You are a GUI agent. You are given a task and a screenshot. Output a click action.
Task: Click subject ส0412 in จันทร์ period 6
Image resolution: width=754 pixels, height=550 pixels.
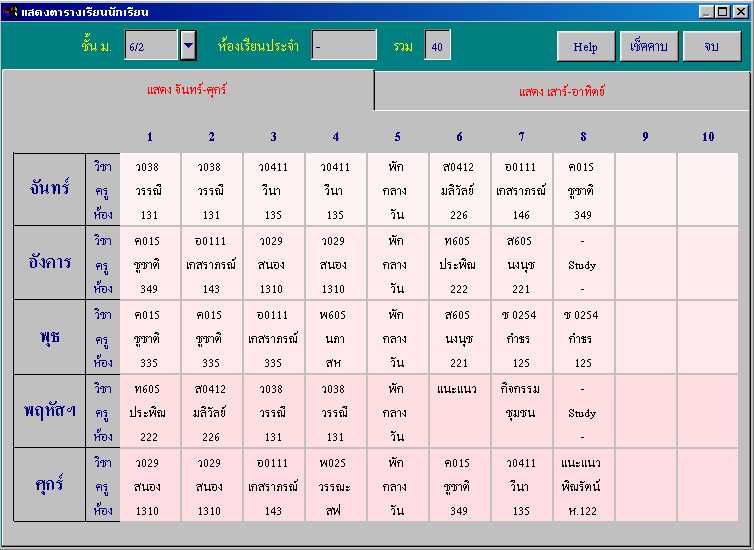tap(458, 167)
